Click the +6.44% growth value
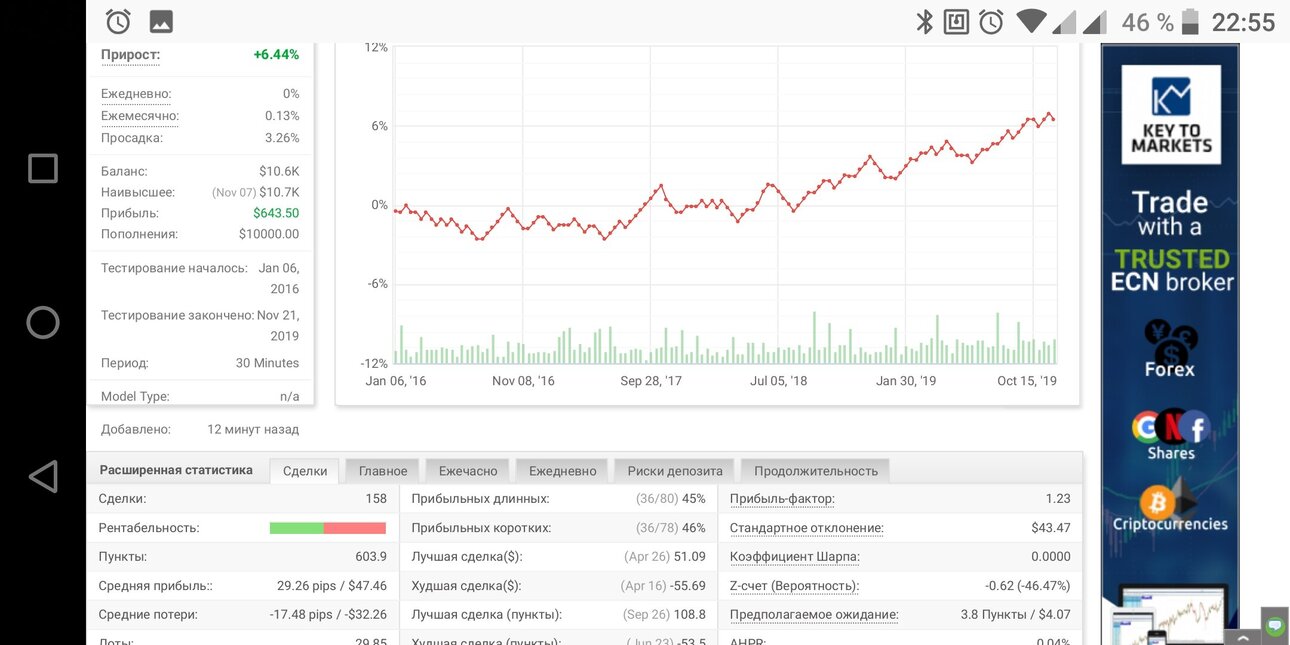The width and height of the screenshot is (1290, 645). (x=276, y=55)
